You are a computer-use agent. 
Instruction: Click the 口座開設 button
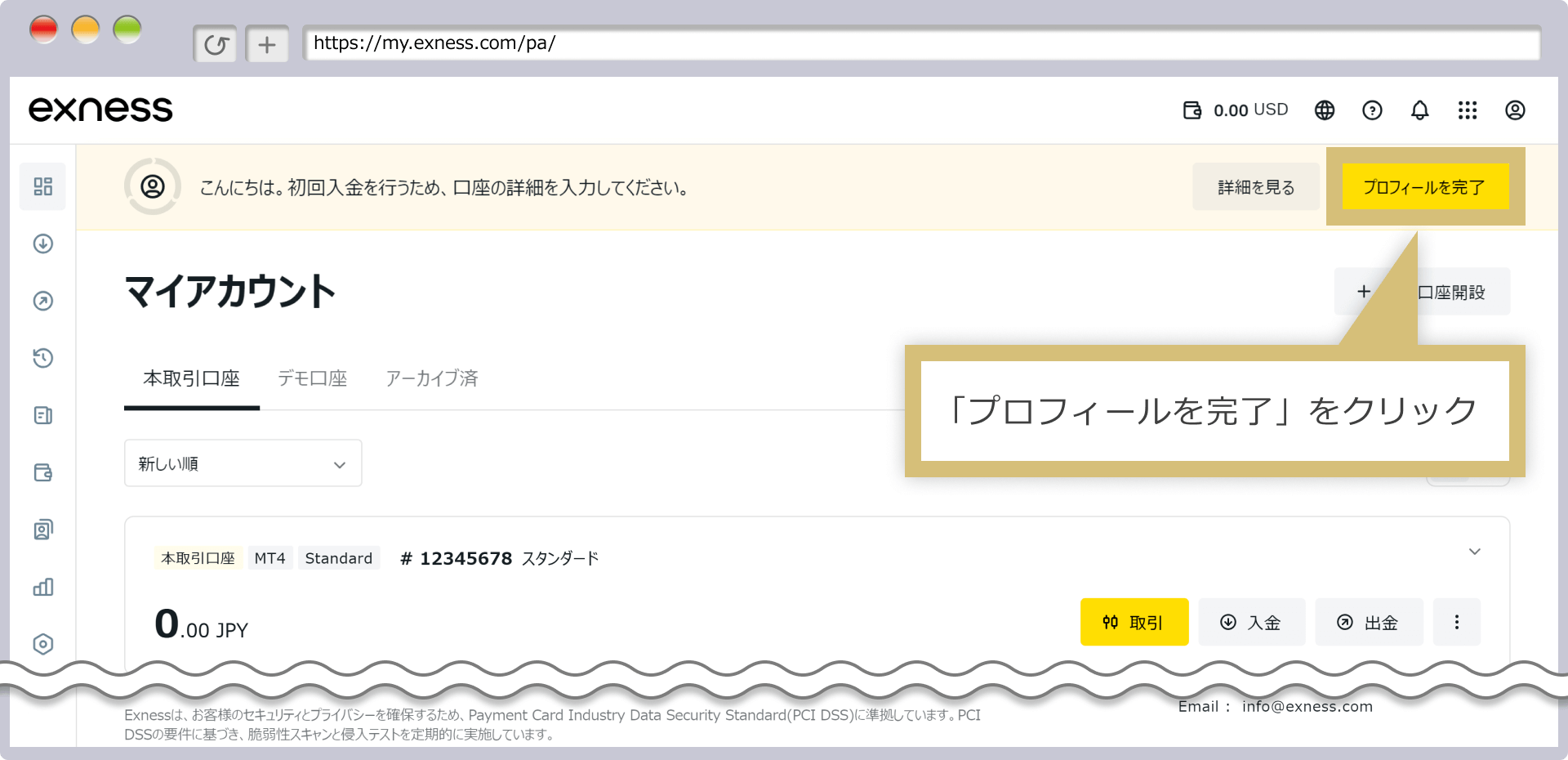1422,292
